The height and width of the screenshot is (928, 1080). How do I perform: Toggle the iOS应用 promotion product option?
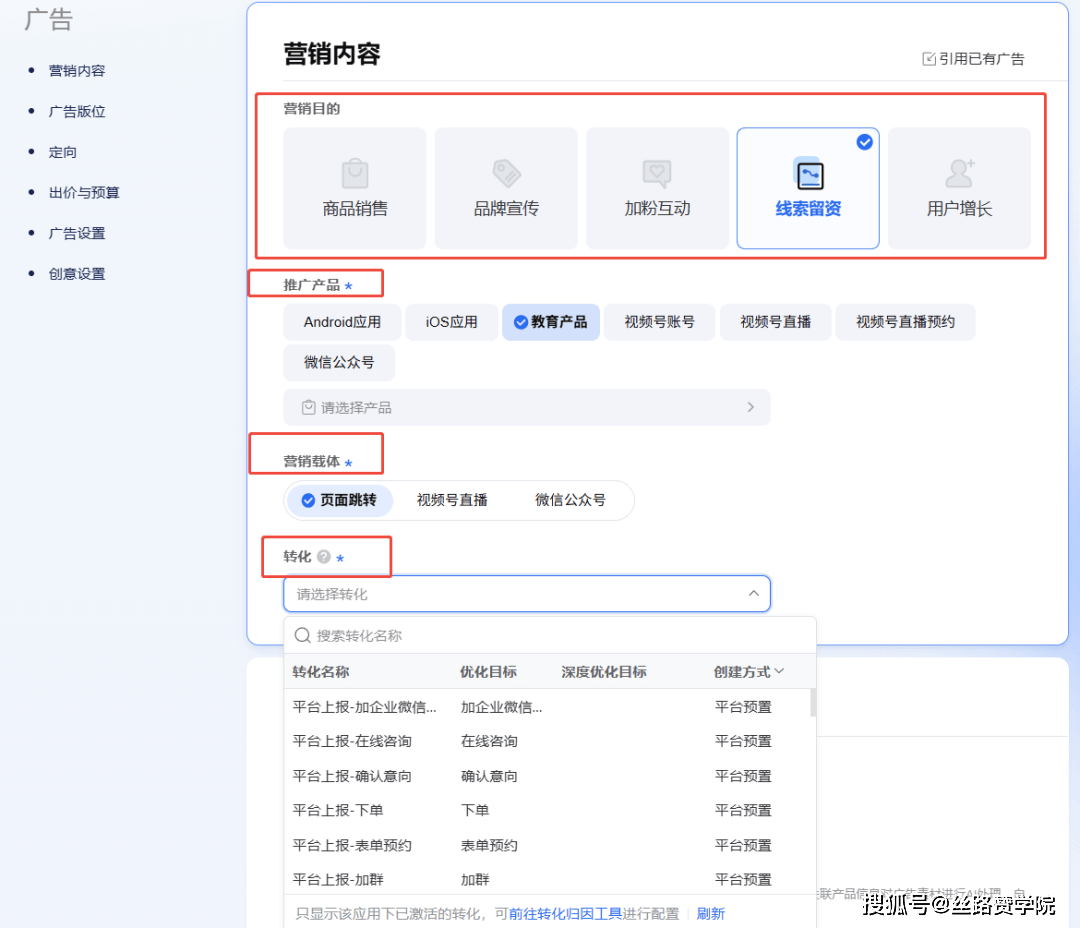451,322
